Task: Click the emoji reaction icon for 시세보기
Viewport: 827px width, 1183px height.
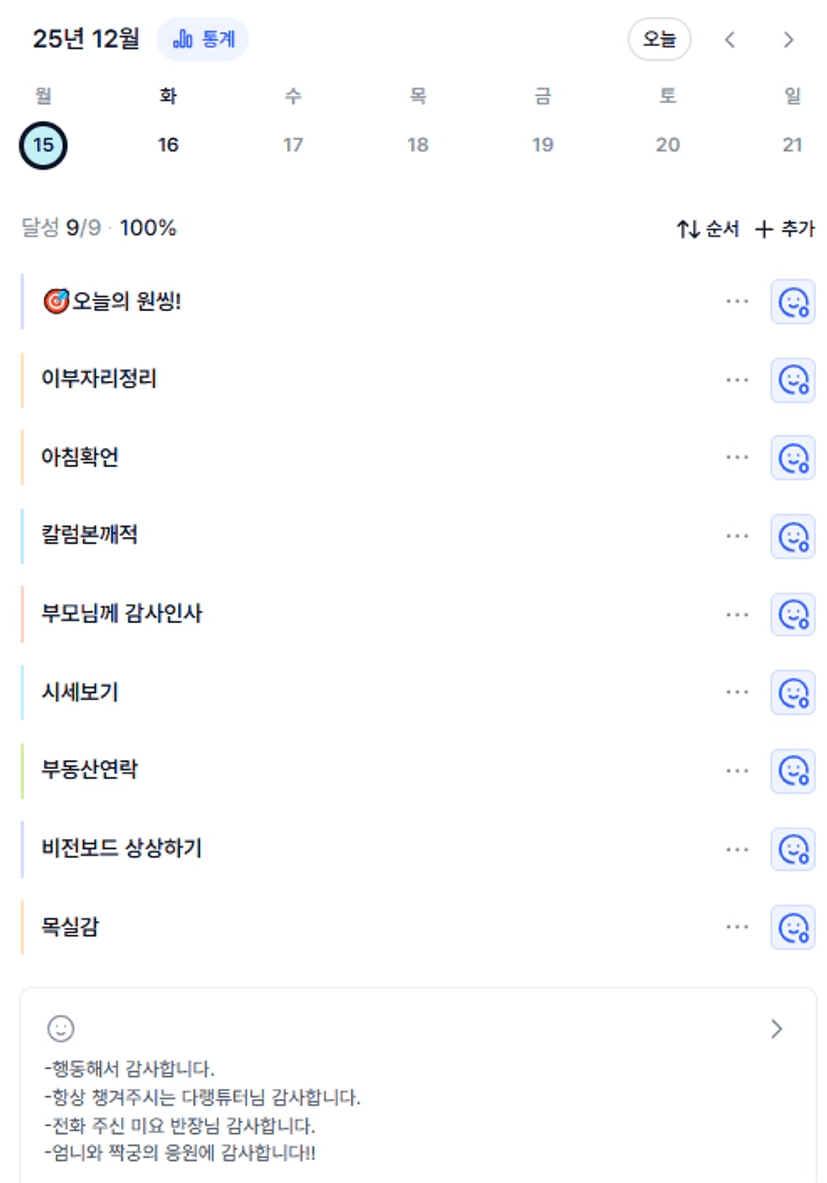Action: pyautogui.click(x=793, y=692)
